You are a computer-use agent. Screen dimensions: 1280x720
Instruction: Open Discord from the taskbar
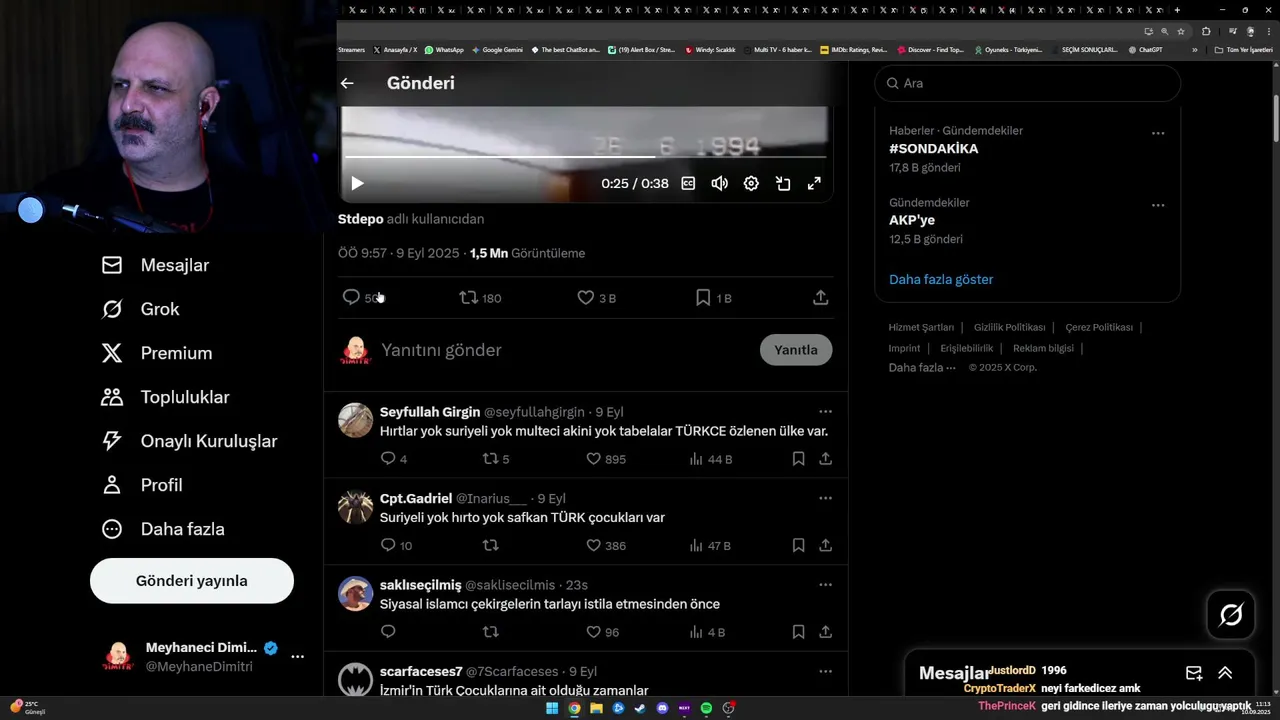tap(662, 708)
